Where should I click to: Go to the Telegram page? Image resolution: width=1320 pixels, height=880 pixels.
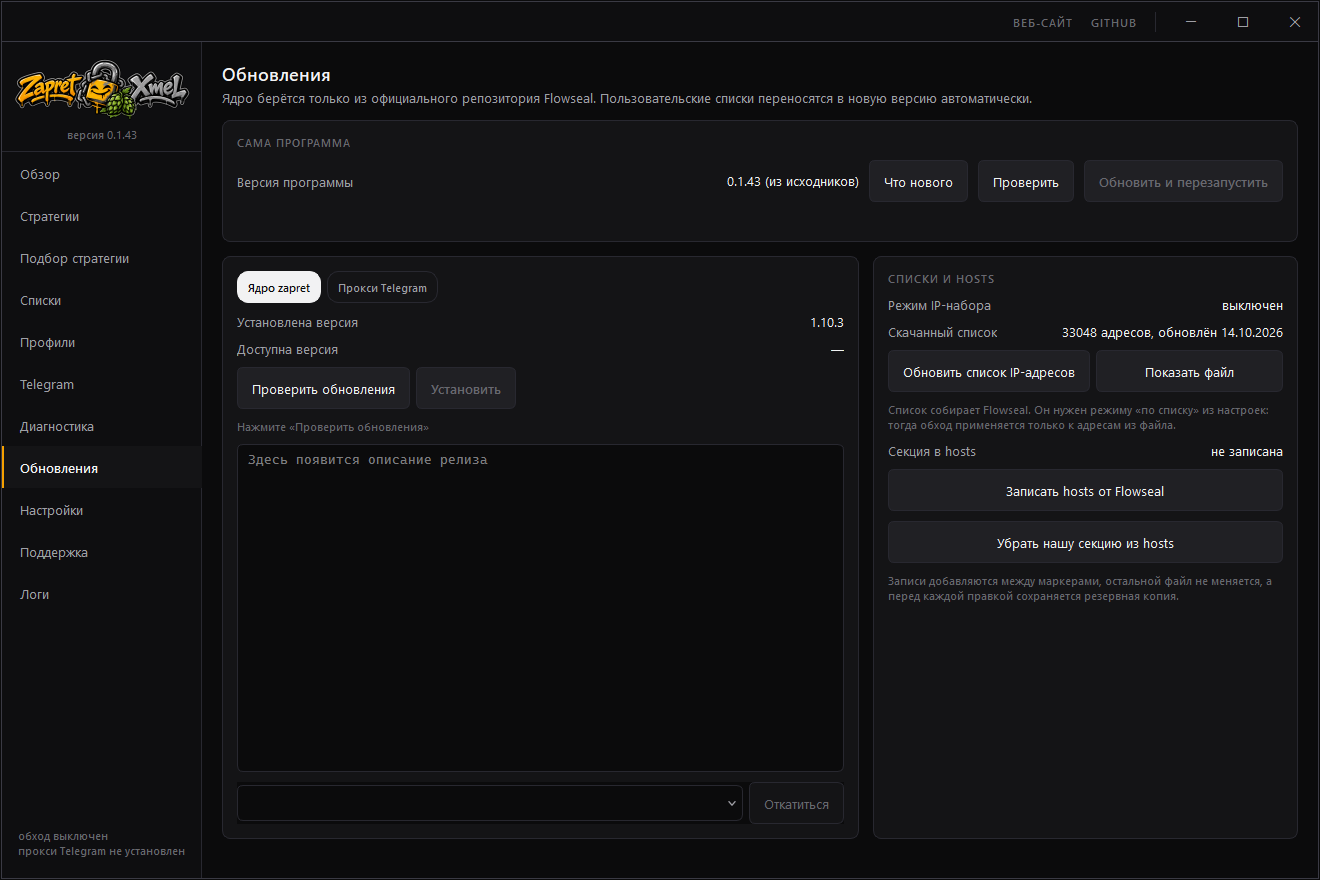point(101,384)
